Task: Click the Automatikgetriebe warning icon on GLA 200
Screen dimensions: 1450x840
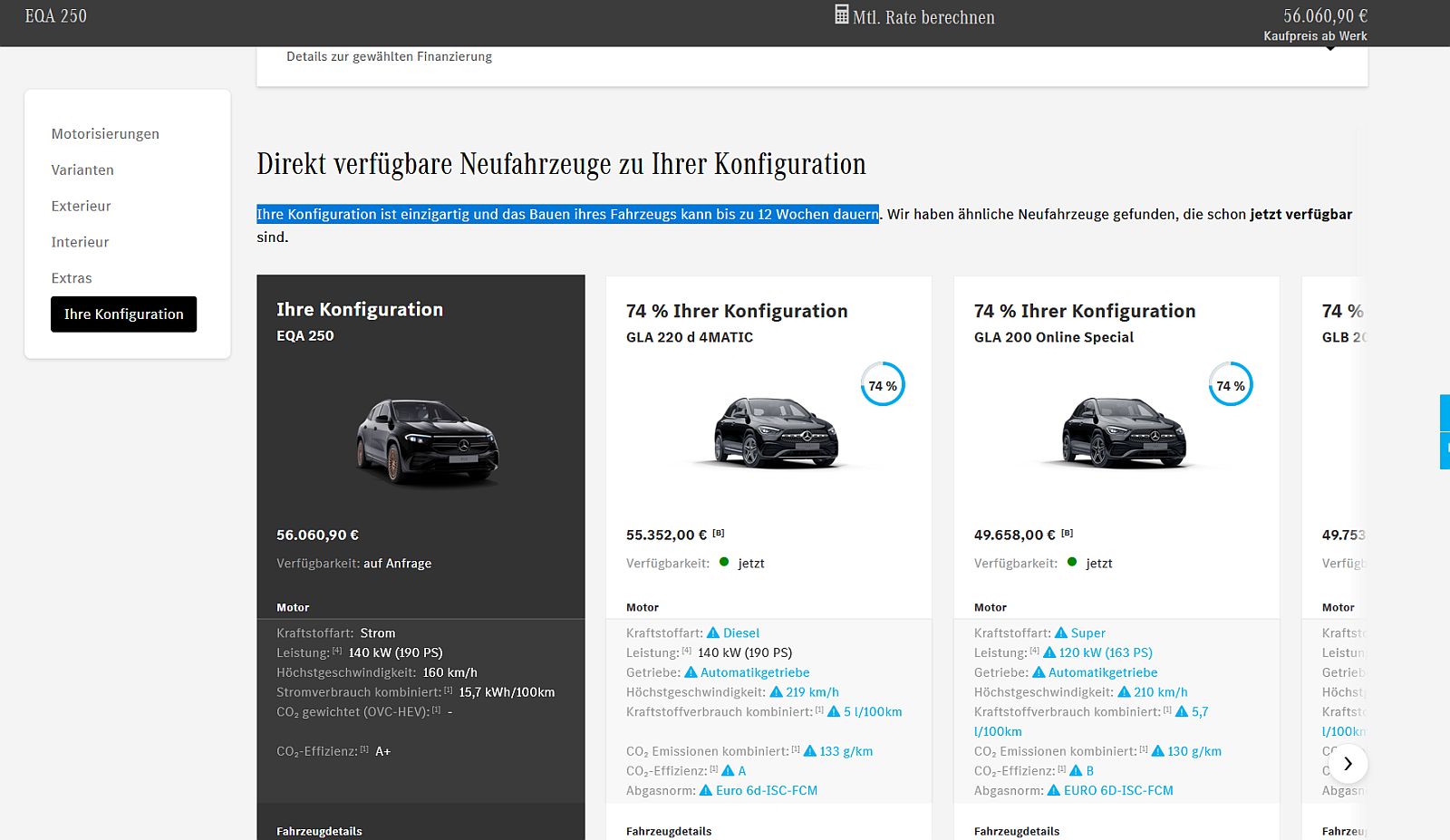Action: [x=1039, y=672]
